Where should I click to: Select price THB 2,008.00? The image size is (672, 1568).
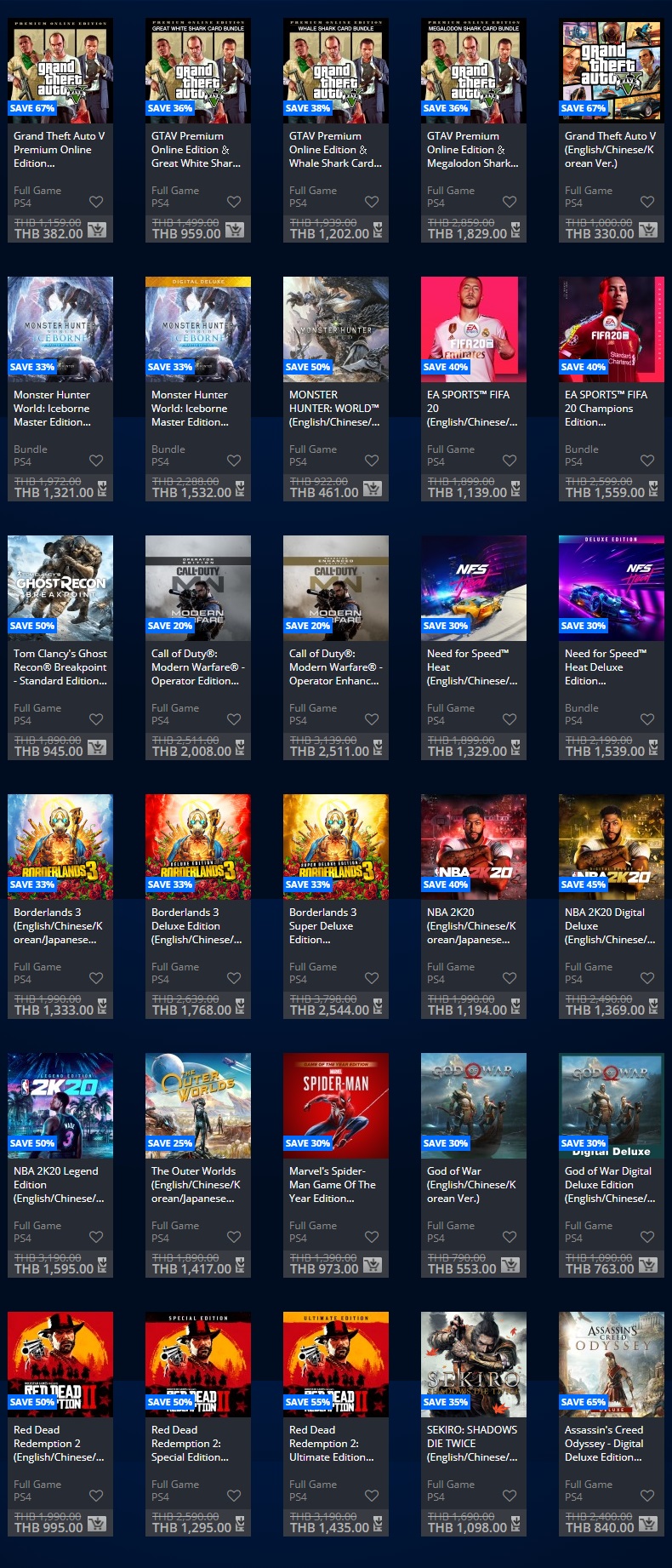pos(191,751)
